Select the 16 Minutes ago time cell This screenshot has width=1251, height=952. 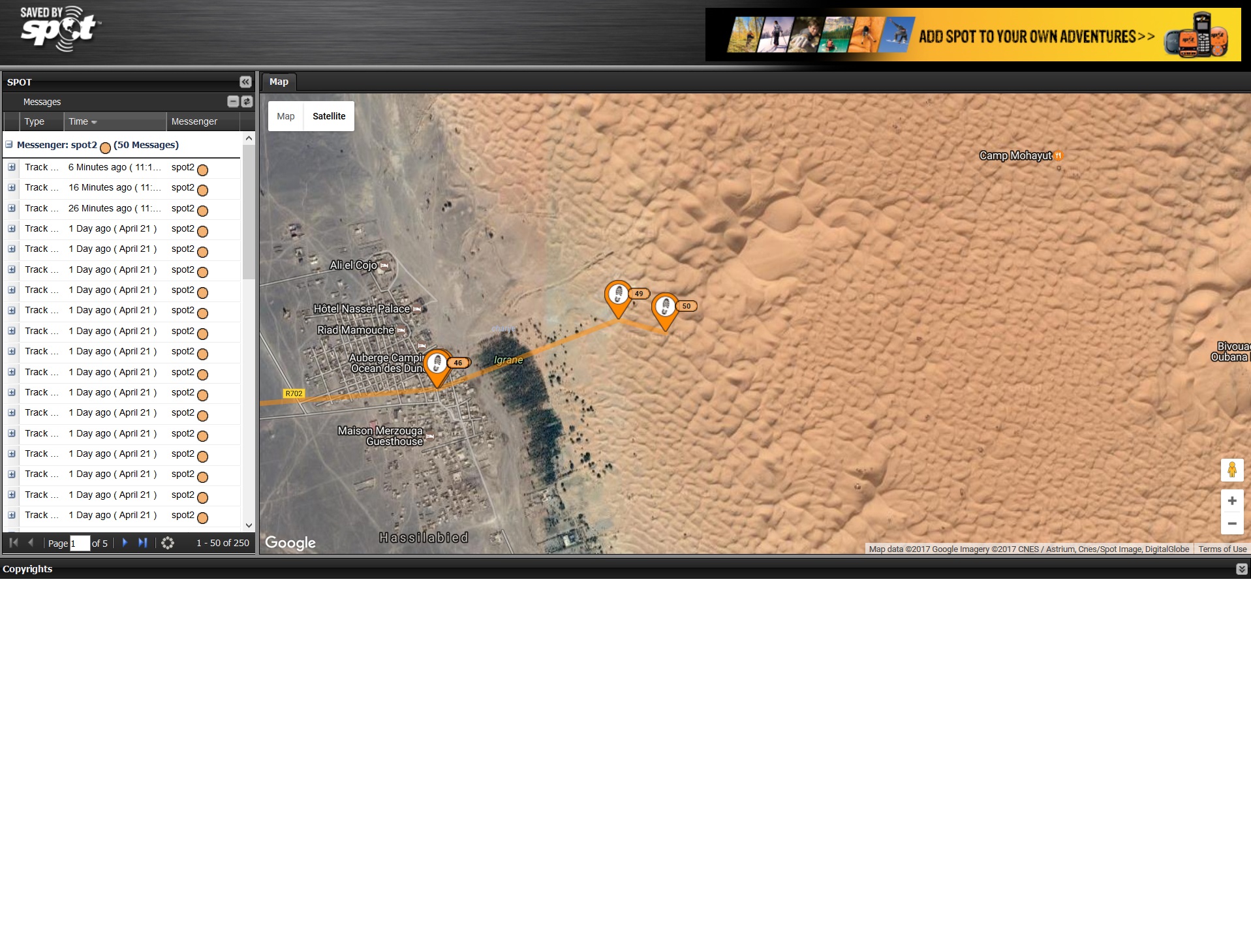pos(115,187)
